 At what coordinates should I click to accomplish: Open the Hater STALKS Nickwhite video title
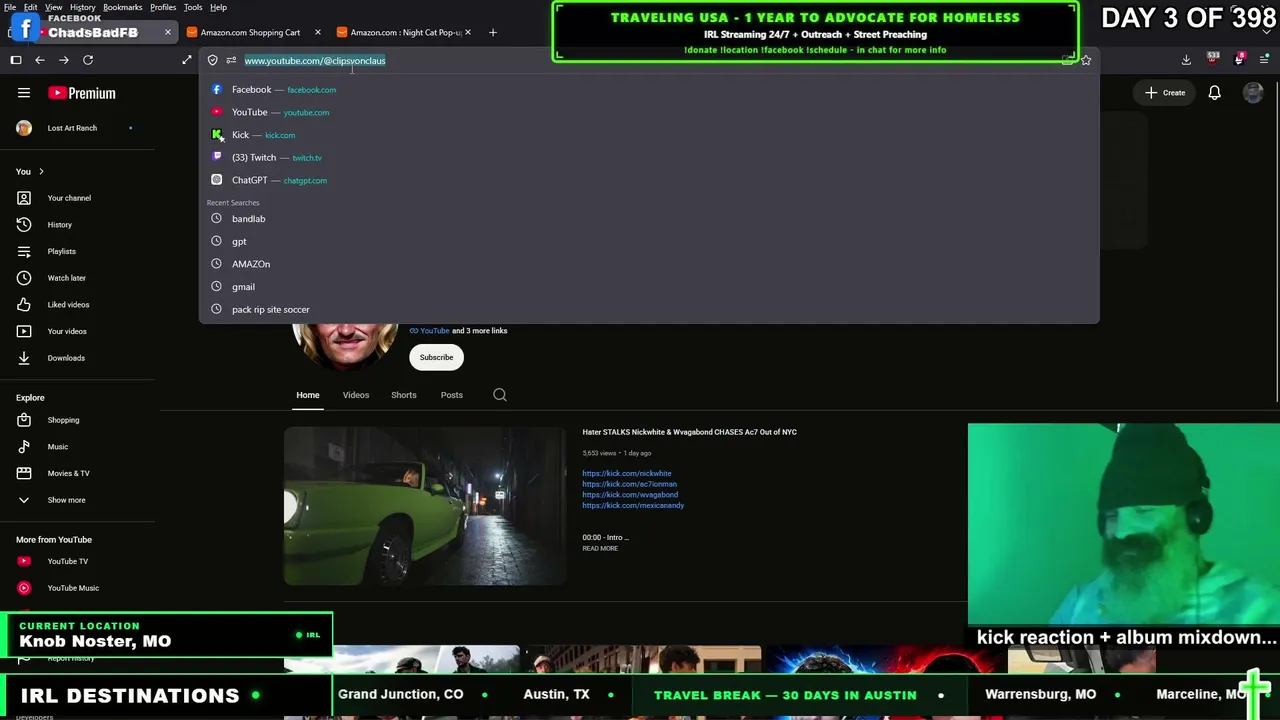tap(690, 432)
